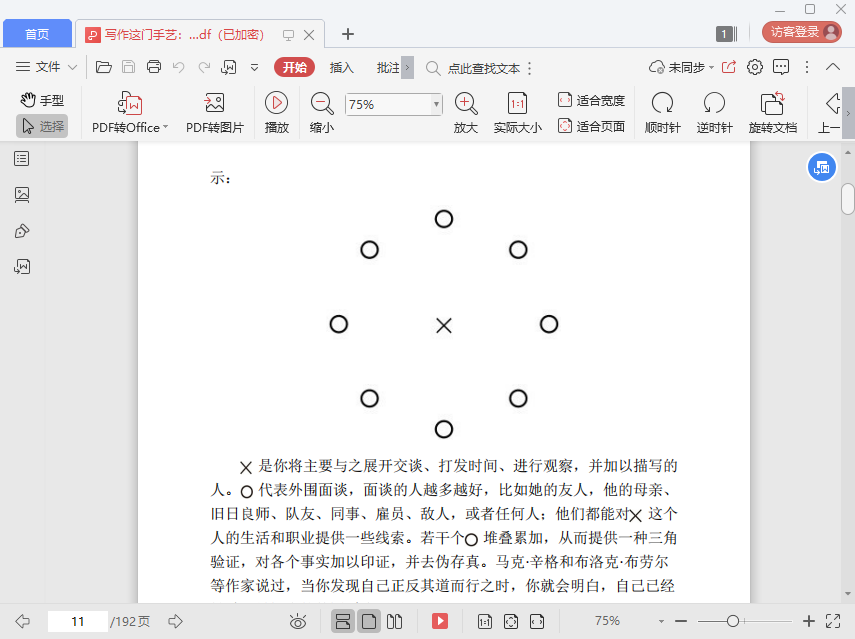Click 适合宽度 fit width button
This screenshot has width=855, height=639.
[x=591, y=100]
